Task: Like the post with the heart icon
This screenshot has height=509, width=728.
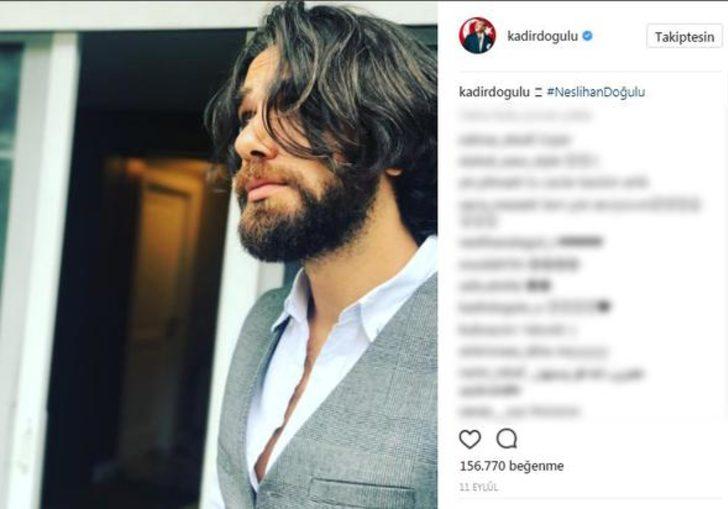Action: pyautogui.click(x=470, y=439)
